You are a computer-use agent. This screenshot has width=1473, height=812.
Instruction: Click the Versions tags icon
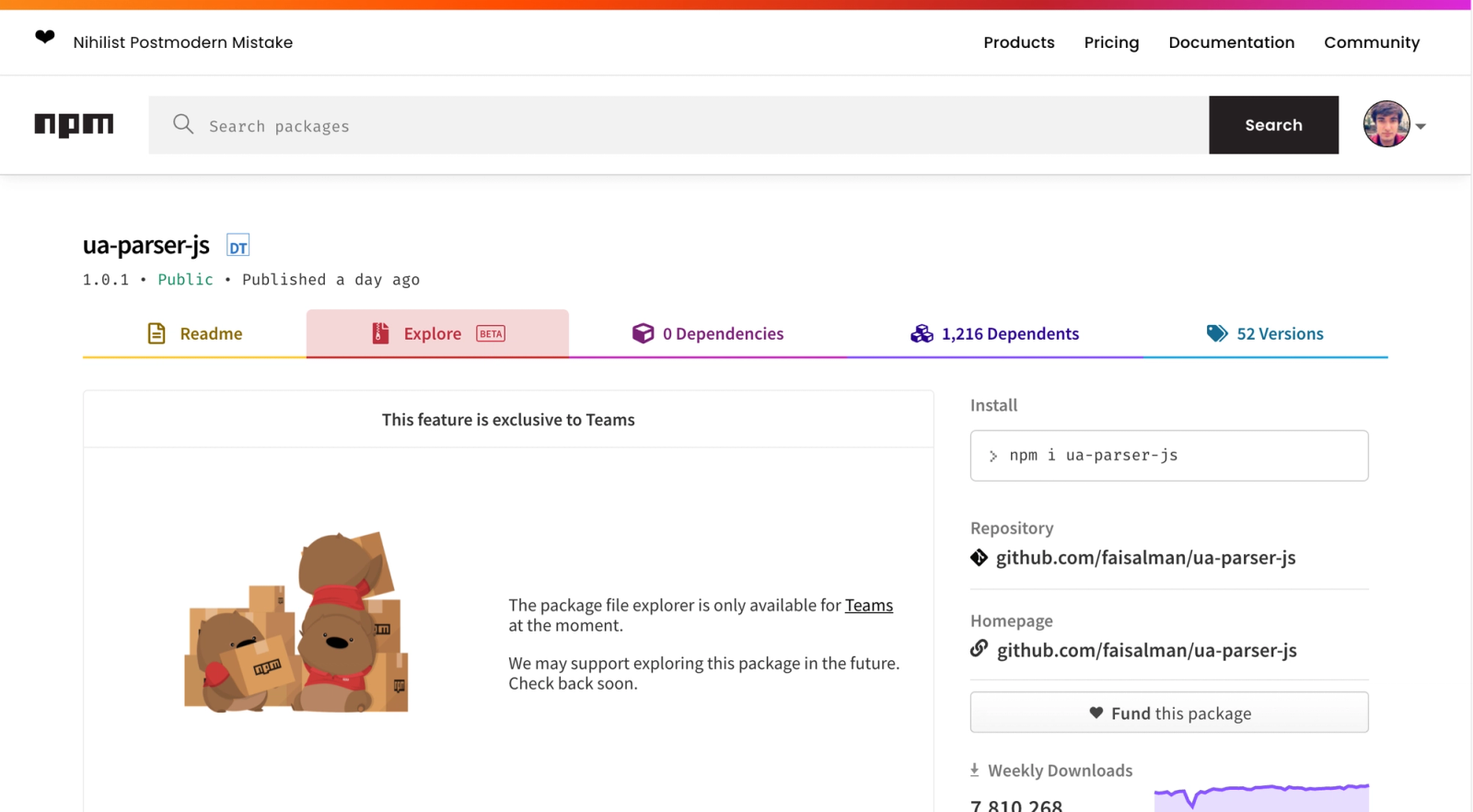click(x=1217, y=333)
